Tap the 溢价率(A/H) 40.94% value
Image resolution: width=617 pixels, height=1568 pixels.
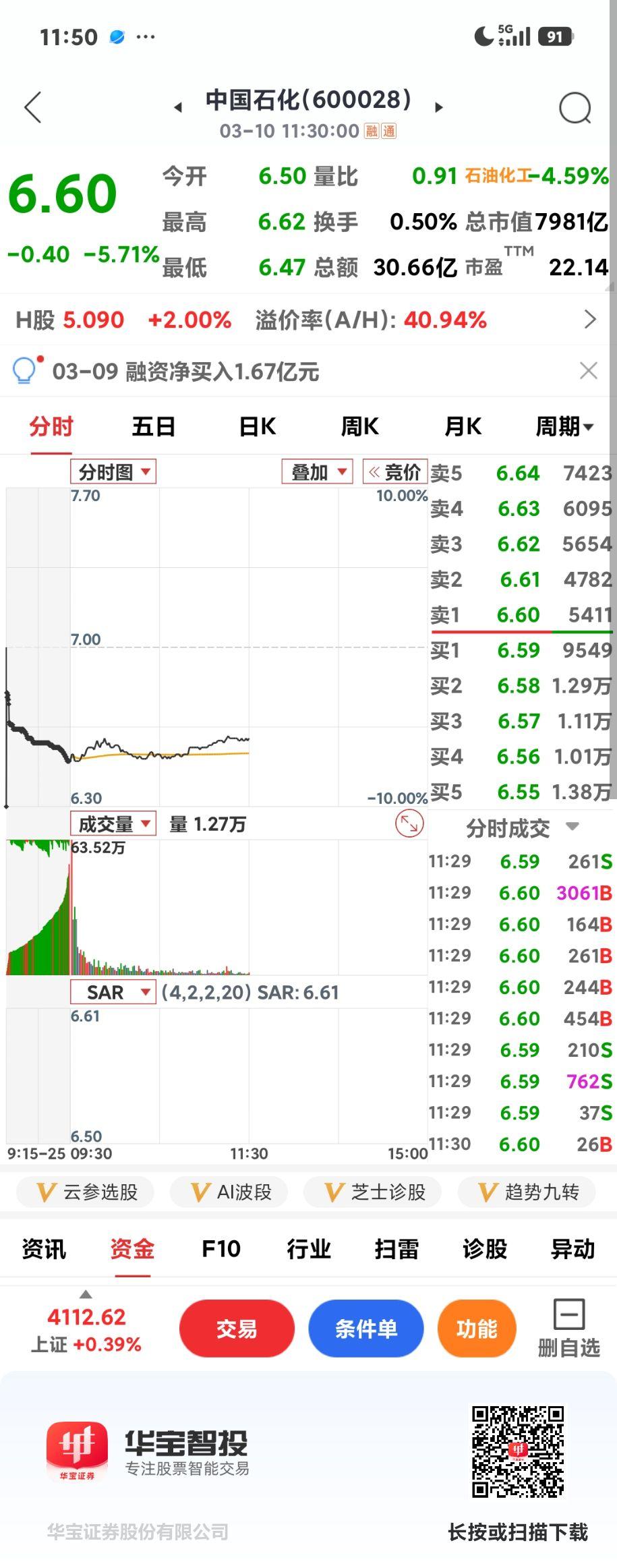coord(445,319)
